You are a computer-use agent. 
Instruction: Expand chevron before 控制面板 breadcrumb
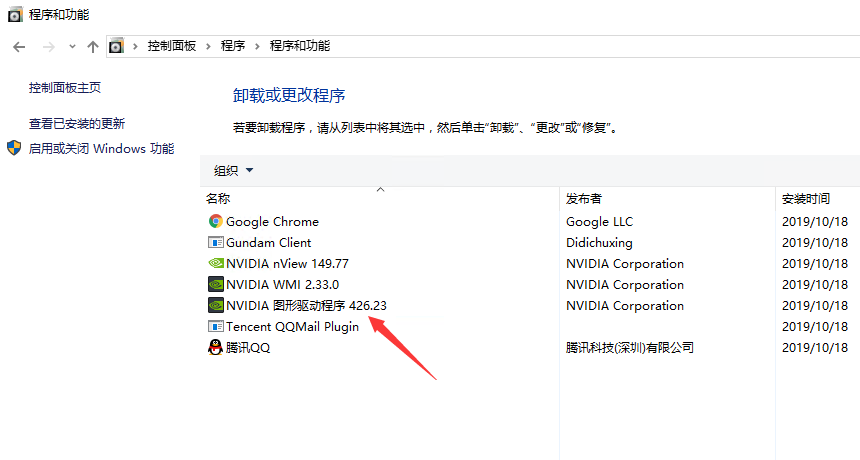pyautogui.click(x=135, y=47)
